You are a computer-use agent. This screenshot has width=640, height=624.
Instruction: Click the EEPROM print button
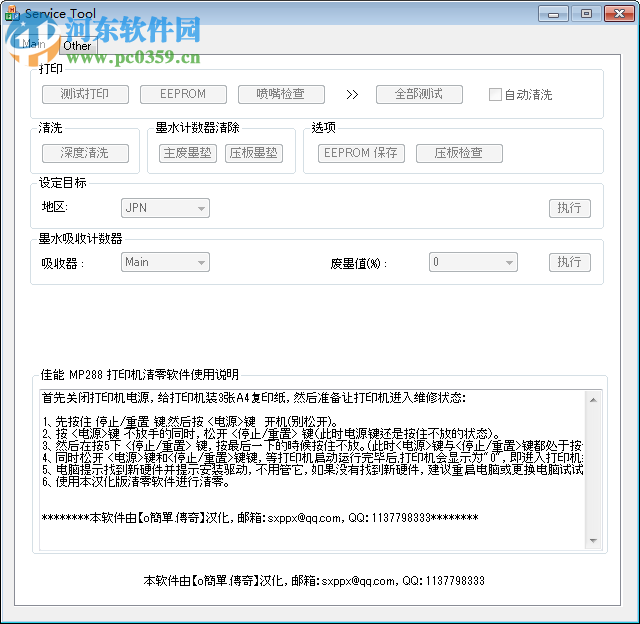[183, 94]
